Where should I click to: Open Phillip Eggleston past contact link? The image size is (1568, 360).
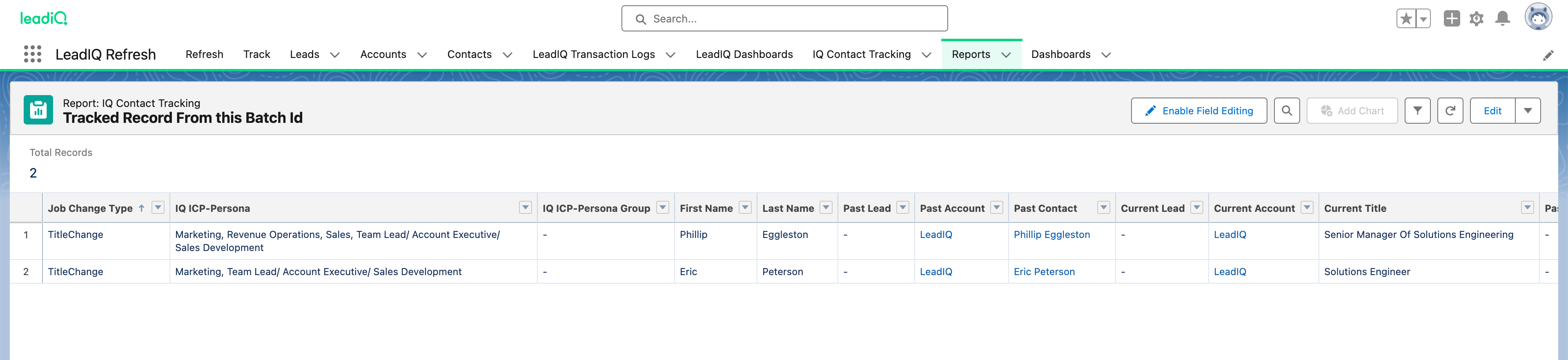[x=1052, y=235]
